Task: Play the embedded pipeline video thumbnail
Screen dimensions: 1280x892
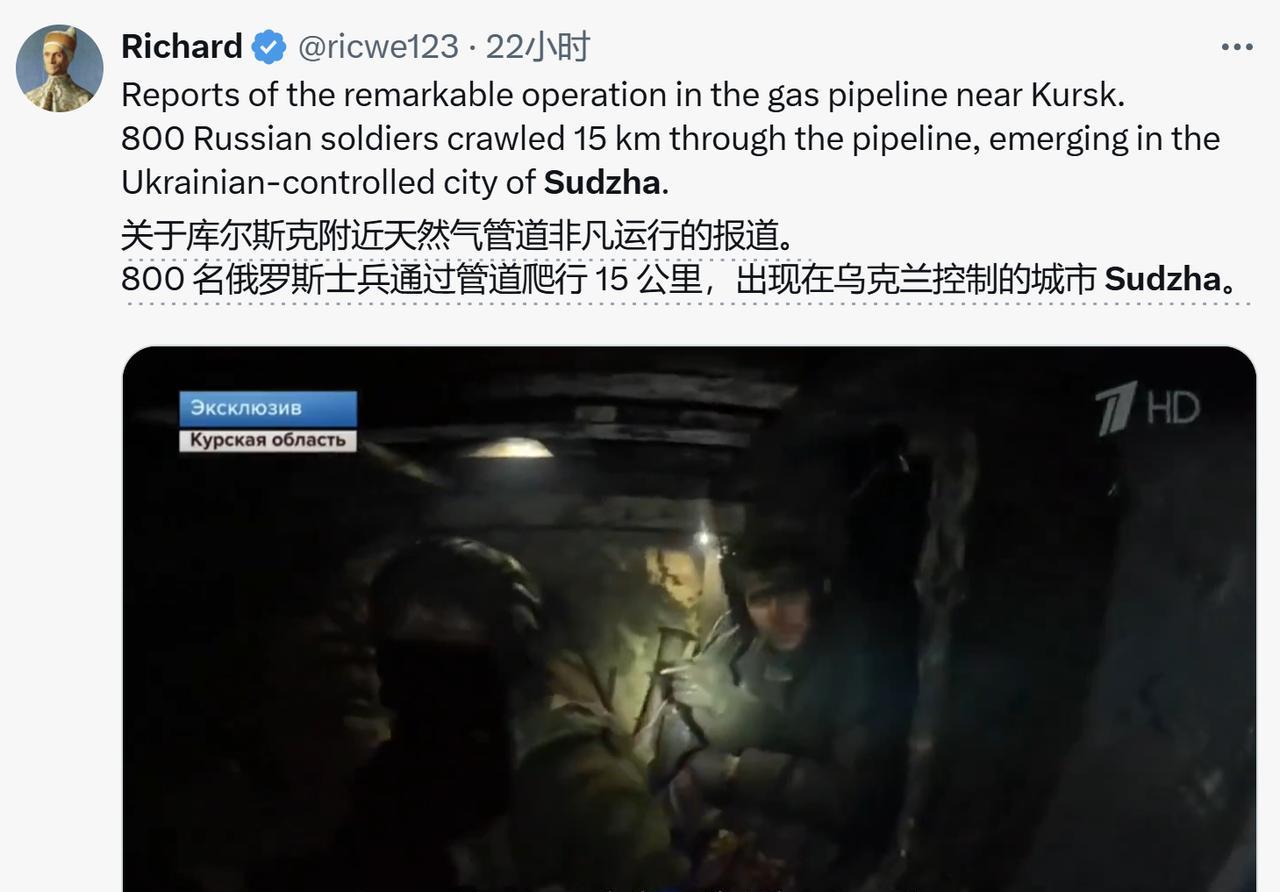Action: [x=689, y=618]
